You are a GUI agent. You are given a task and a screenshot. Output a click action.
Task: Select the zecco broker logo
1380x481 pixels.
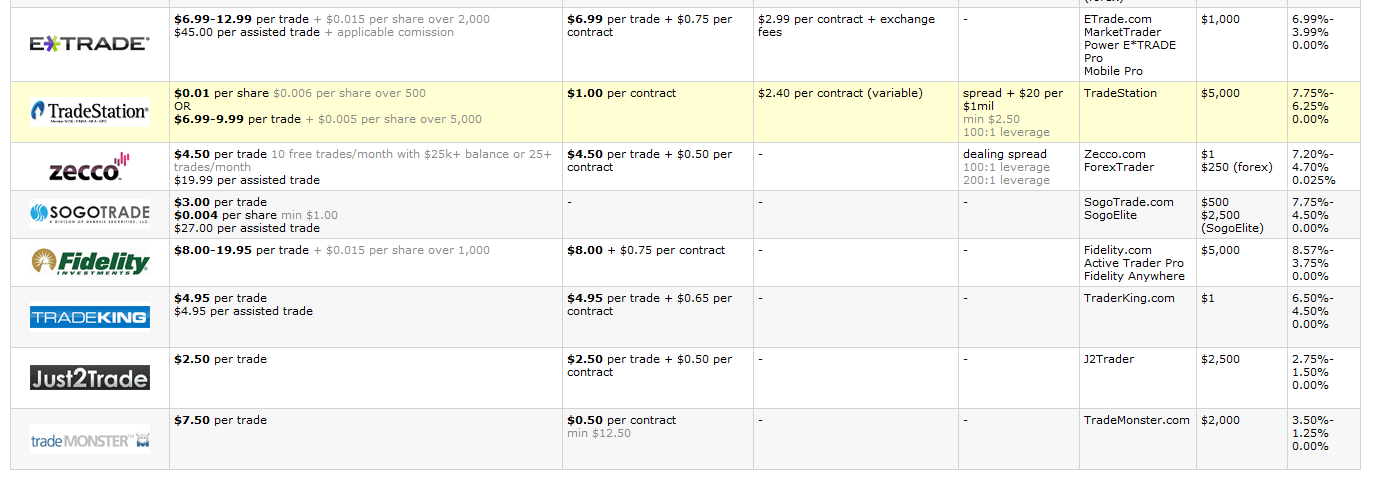pyautogui.click(x=89, y=168)
